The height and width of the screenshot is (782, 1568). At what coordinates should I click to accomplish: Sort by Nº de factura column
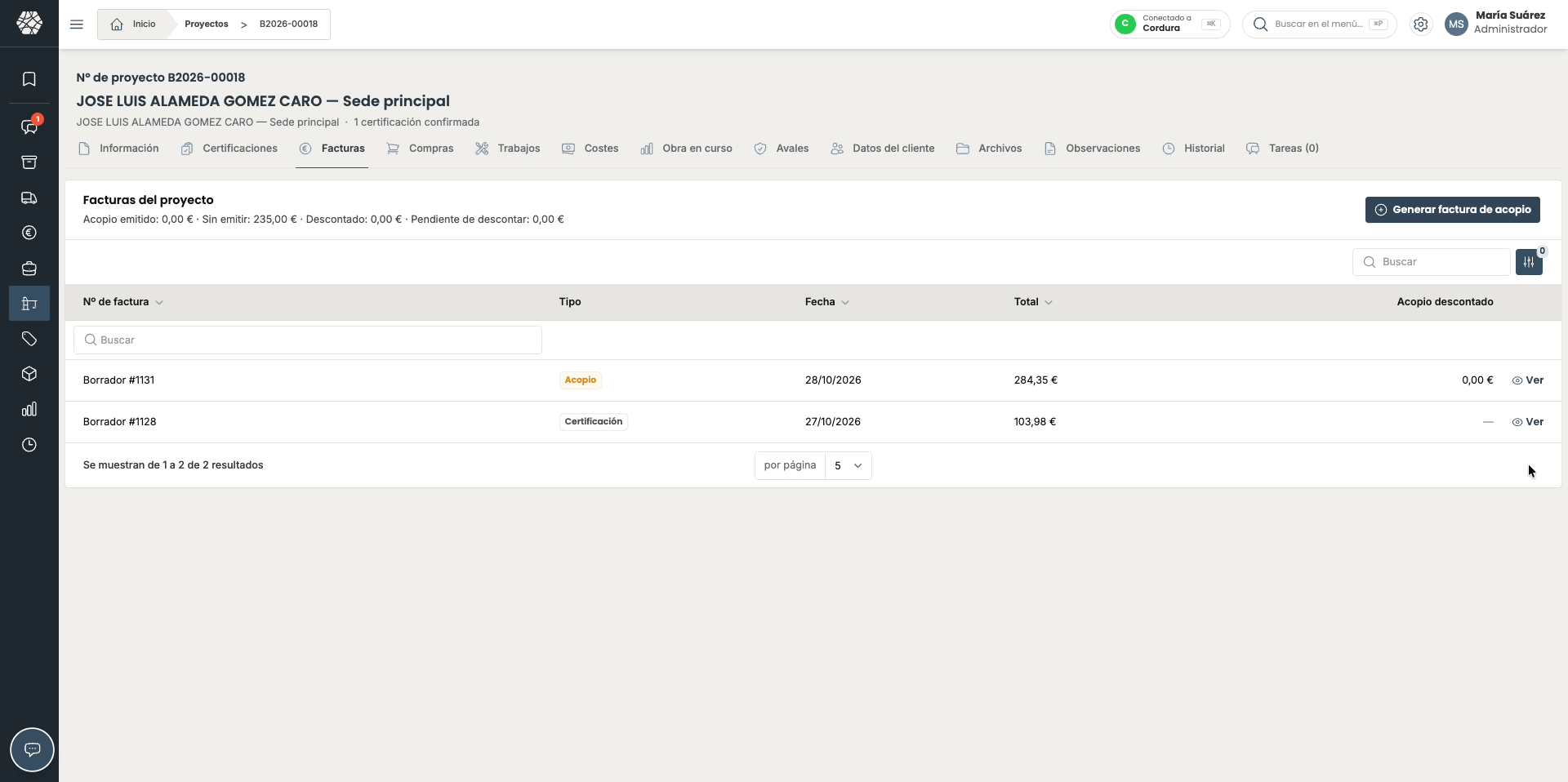click(x=122, y=302)
